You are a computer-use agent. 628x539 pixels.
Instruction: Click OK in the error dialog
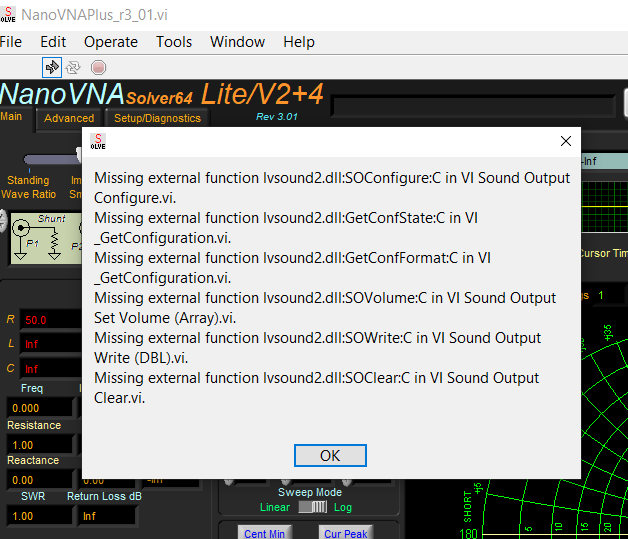[x=330, y=455]
